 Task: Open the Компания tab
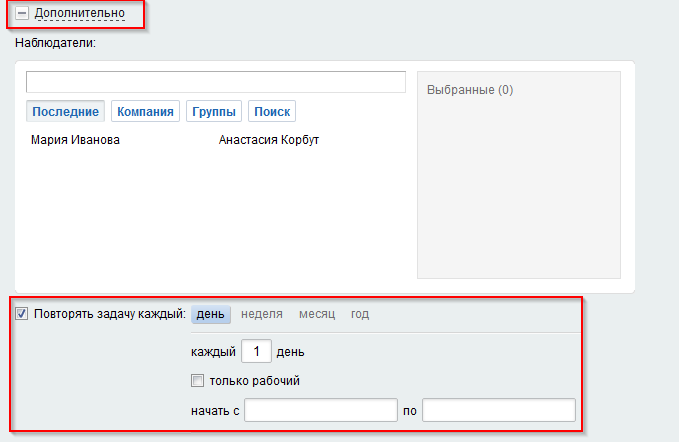point(145,112)
